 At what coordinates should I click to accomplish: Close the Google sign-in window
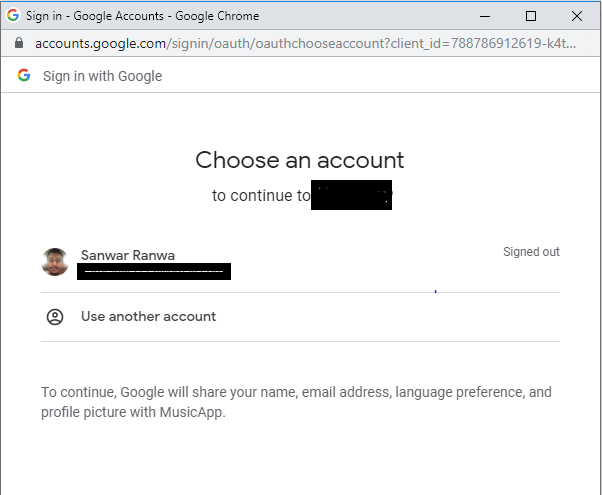tap(577, 16)
